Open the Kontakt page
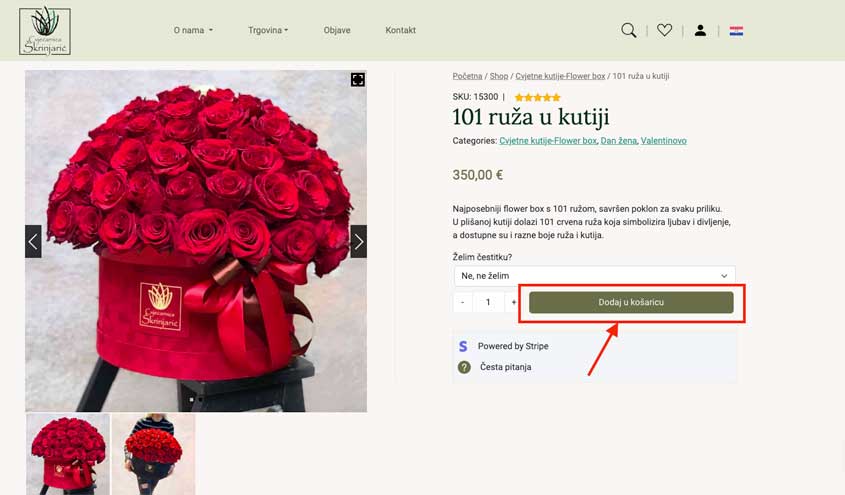 pyautogui.click(x=400, y=31)
